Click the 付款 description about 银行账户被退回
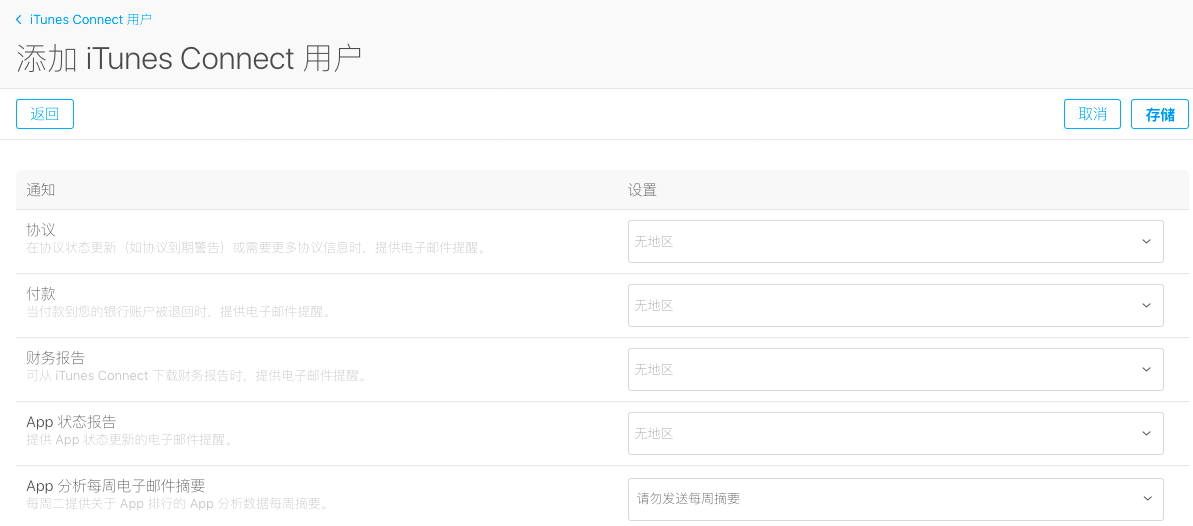1193x526 pixels. pyautogui.click(x=179, y=312)
